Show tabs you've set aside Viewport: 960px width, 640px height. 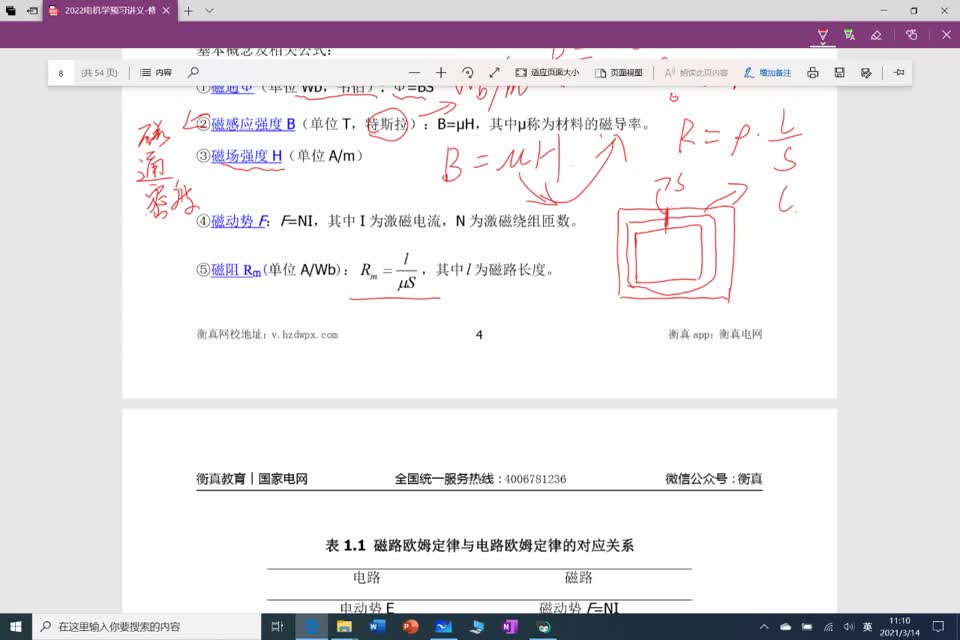click(x=10, y=10)
